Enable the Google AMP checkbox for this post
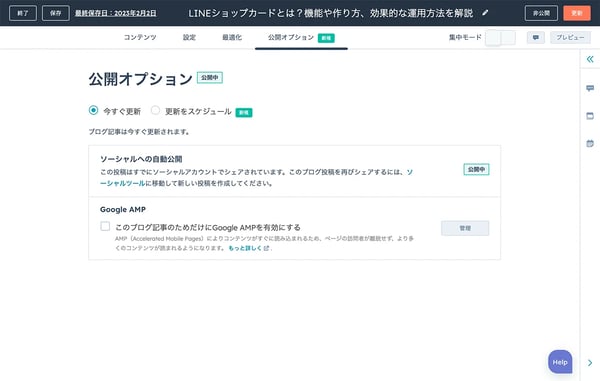This screenshot has height=381, width=600. click(105, 226)
